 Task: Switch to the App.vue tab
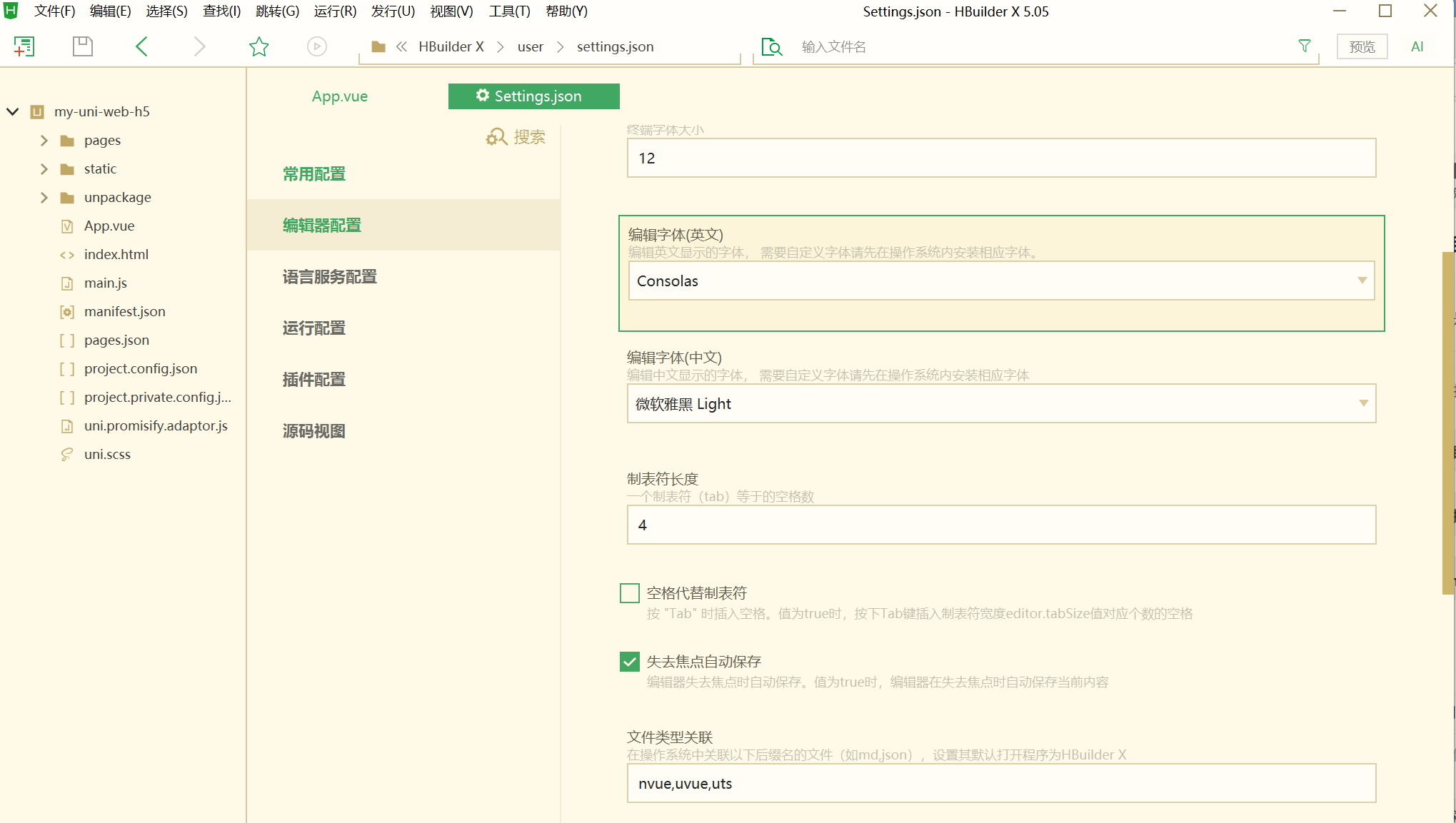pyautogui.click(x=339, y=96)
